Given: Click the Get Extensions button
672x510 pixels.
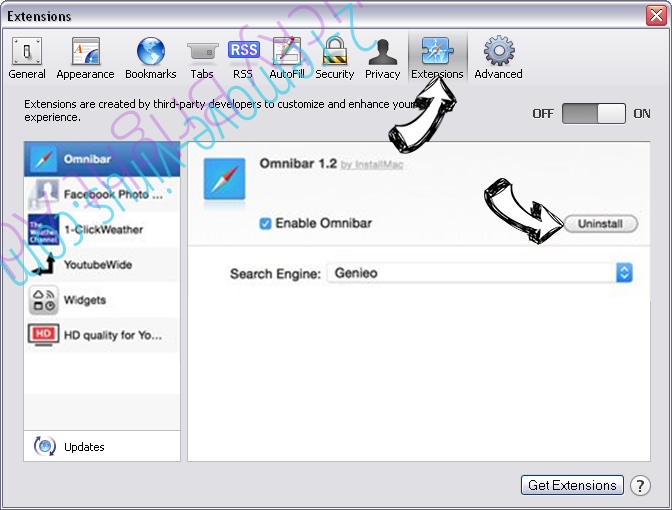Looking at the screenshot, I should [x=572, y=485].
